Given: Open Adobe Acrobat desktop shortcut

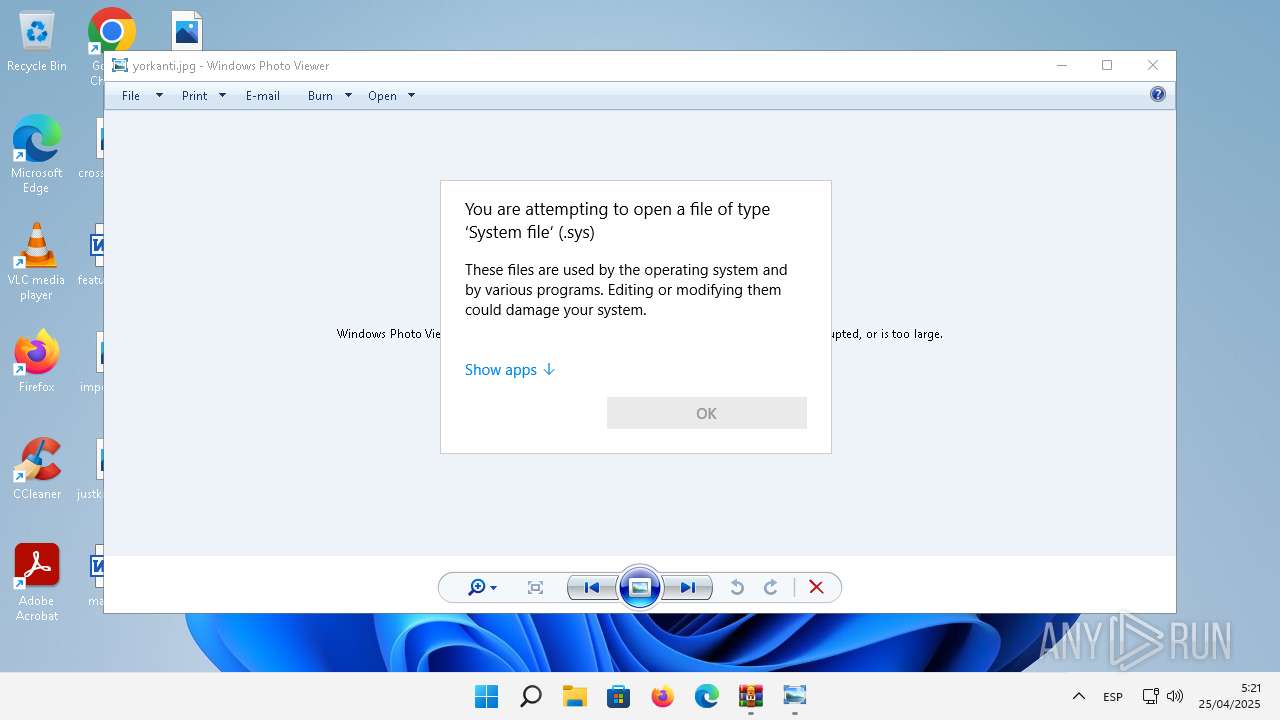Looking at the screenshot, I should [x=37, y=582].
